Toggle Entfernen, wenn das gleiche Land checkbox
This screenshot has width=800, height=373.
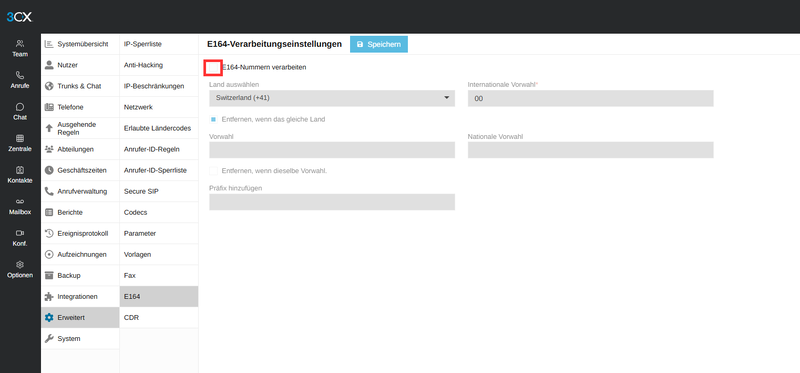click(x=213, y=119)
